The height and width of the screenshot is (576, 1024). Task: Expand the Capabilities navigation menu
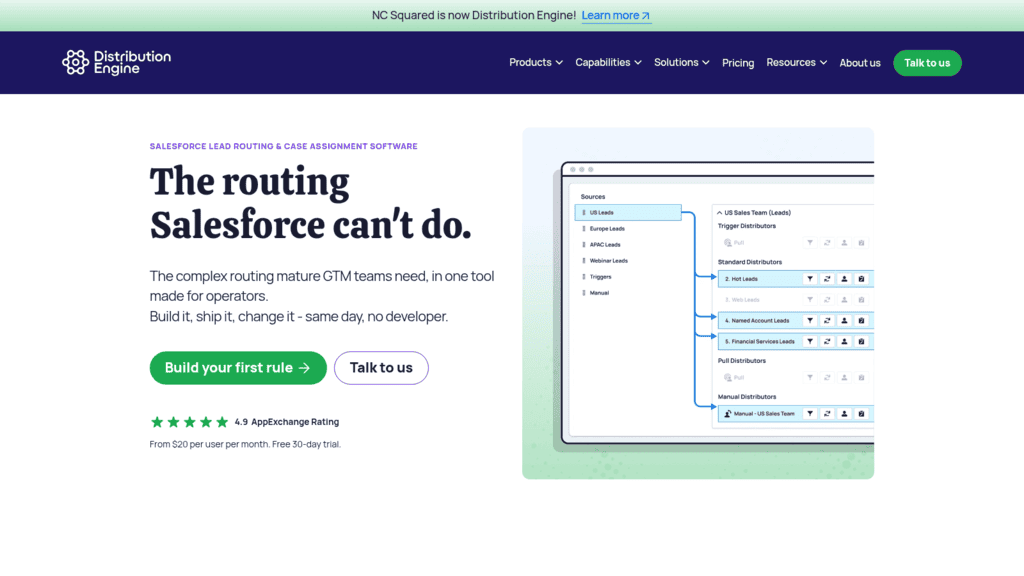[x=608, y=63]
